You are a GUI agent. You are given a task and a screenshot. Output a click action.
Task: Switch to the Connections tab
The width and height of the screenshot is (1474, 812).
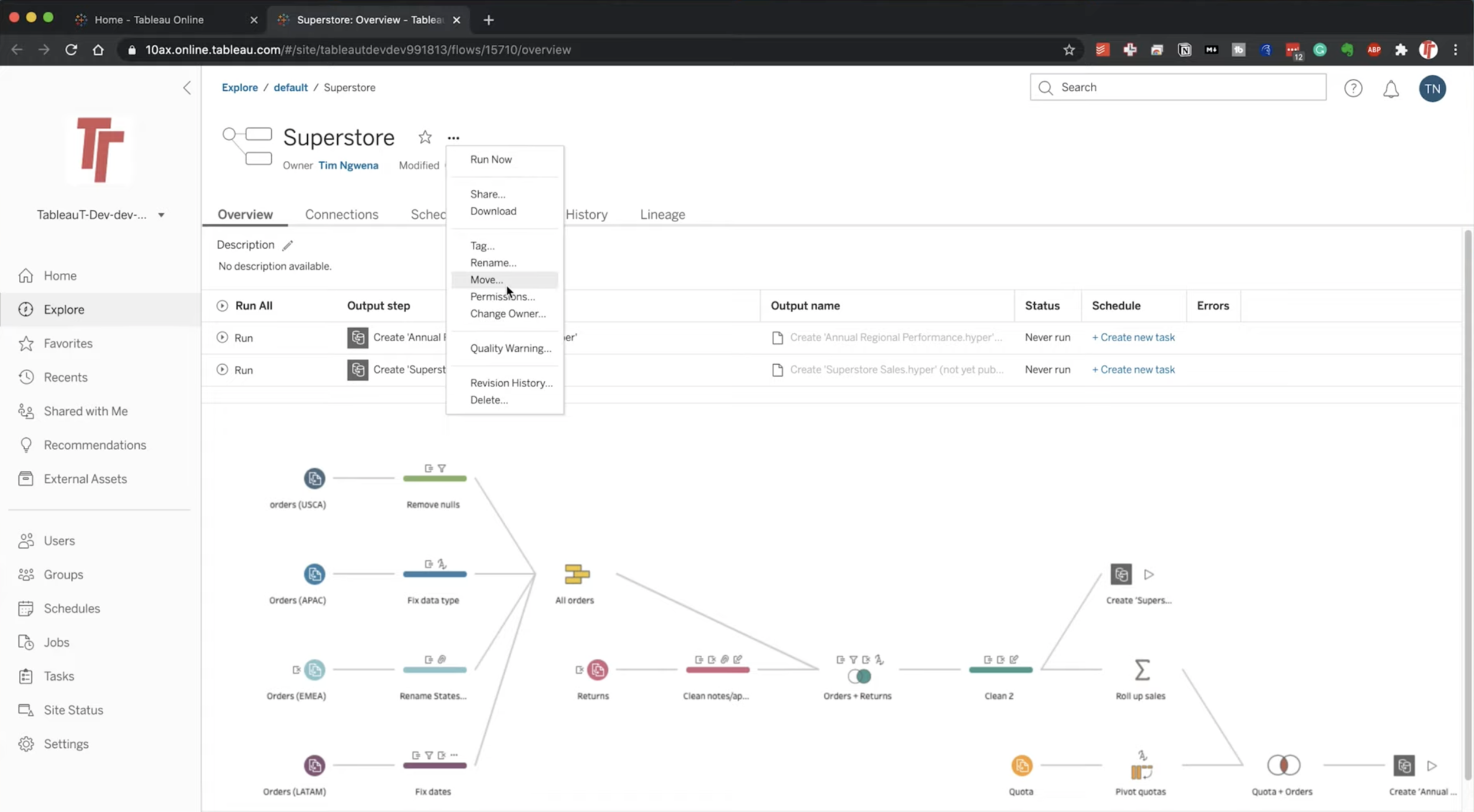(341, 214)
